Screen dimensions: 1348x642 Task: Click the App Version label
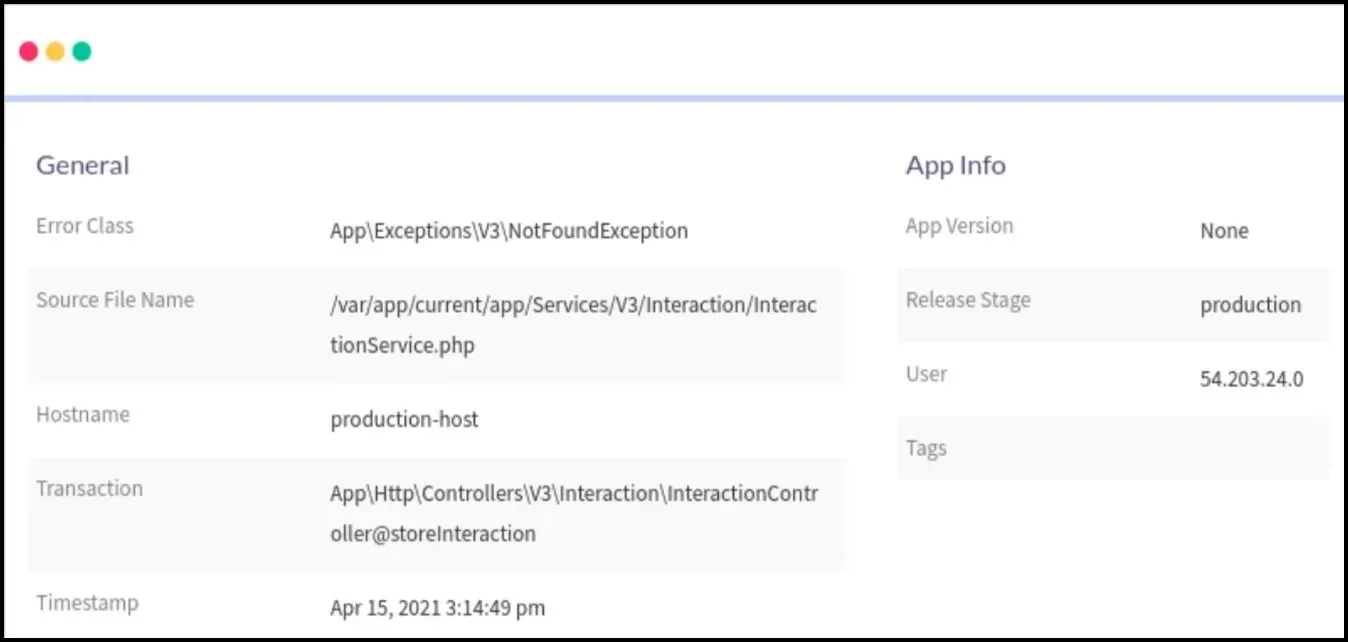(x=959, y=226)
